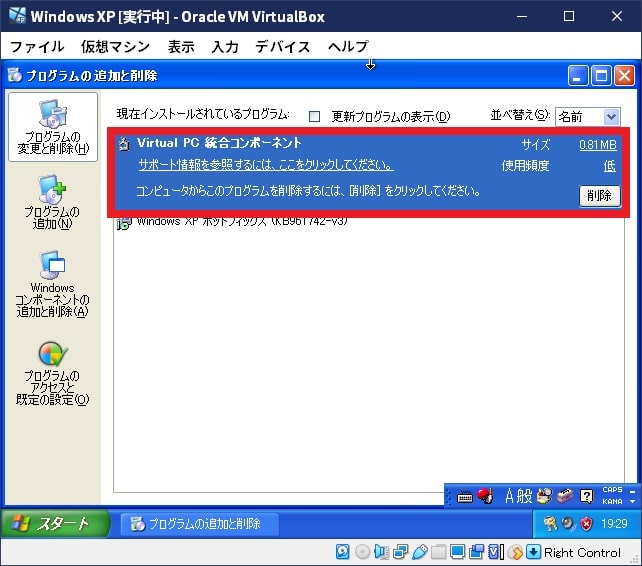
Task: Click keyboard capture arrow icon beside Right Control
Action: (x=533, y=552)
